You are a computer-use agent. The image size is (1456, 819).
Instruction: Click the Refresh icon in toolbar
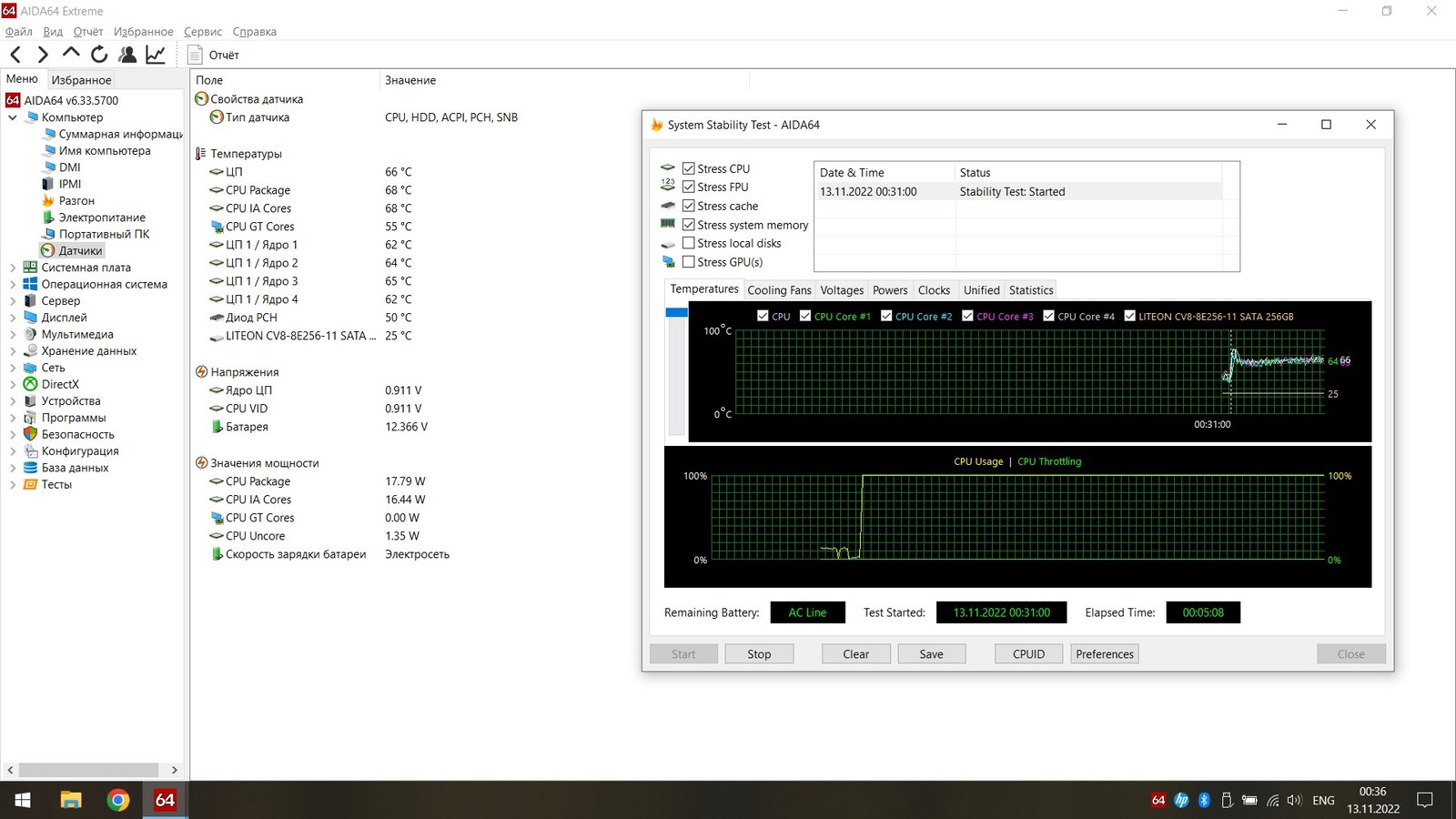[x=99, y=55]
